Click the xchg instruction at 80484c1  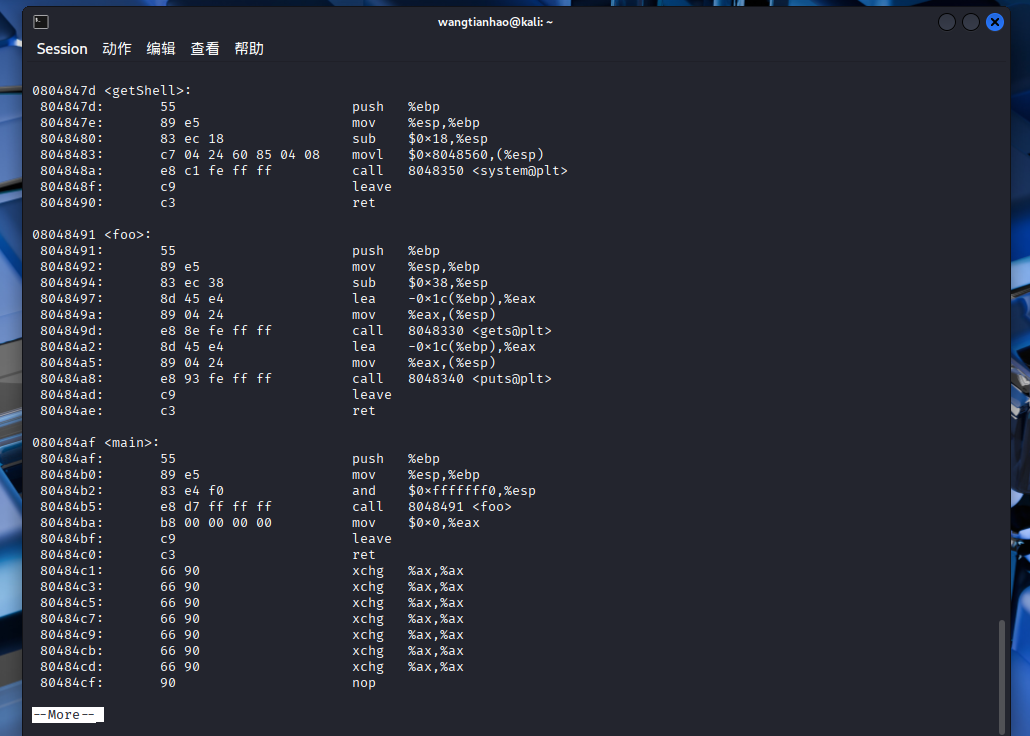[x=368, y=570]
